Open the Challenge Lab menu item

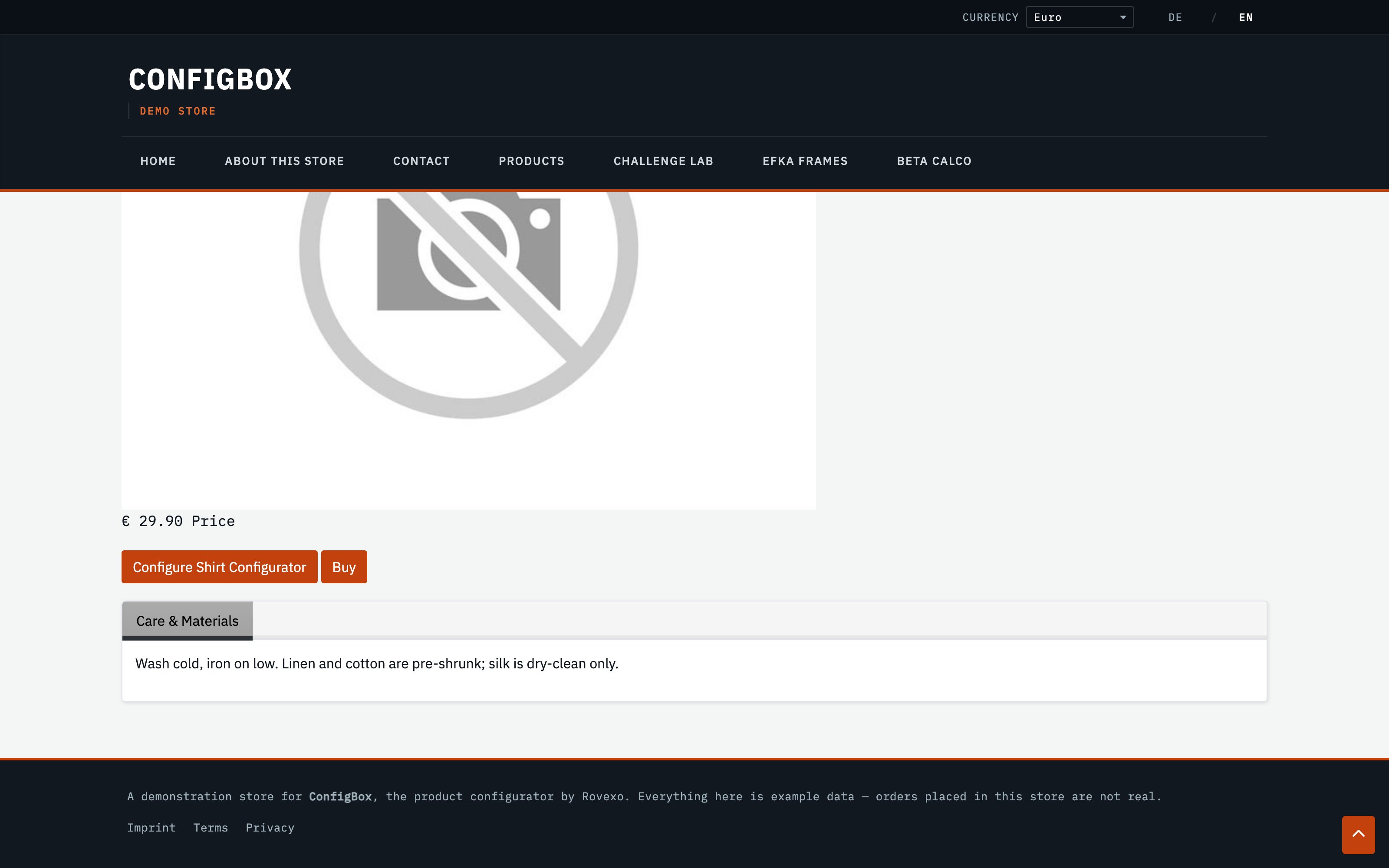pyautogui.click(x=663, y=161)
